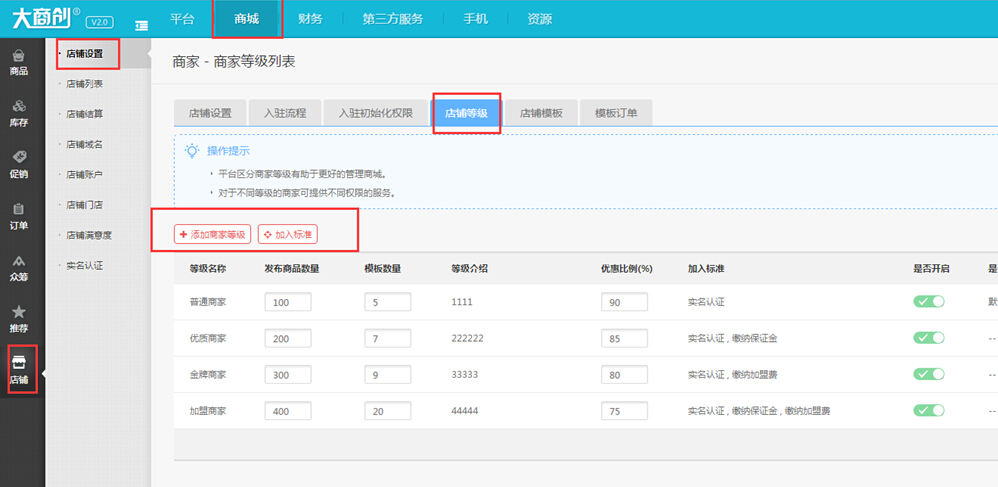Open the 商品 sidebar icon
Image resolution: width=998 pixels, height=487 pixels.
click(18, 62)
